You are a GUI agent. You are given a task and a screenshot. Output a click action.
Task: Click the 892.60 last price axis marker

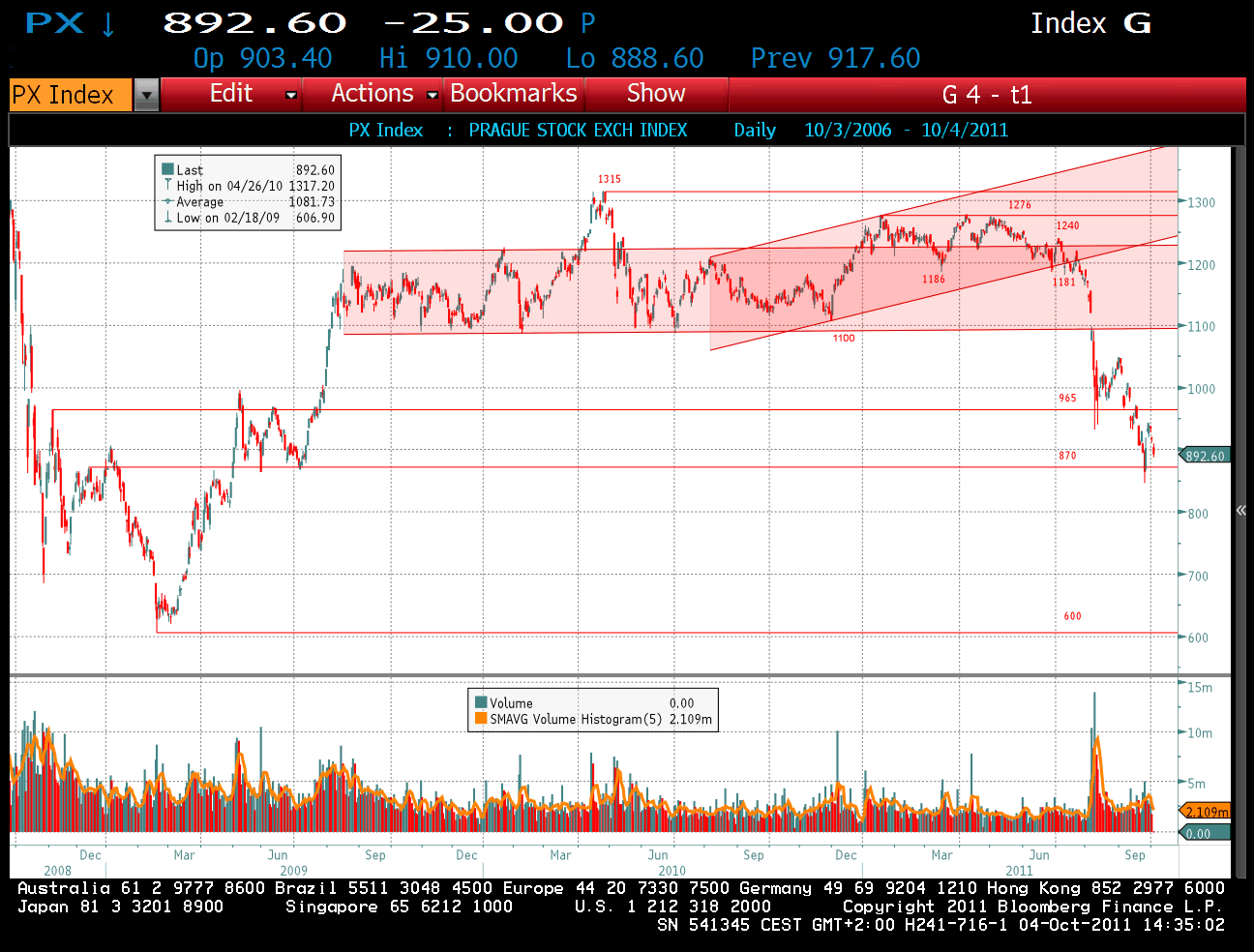click(x=1204, y=456)
